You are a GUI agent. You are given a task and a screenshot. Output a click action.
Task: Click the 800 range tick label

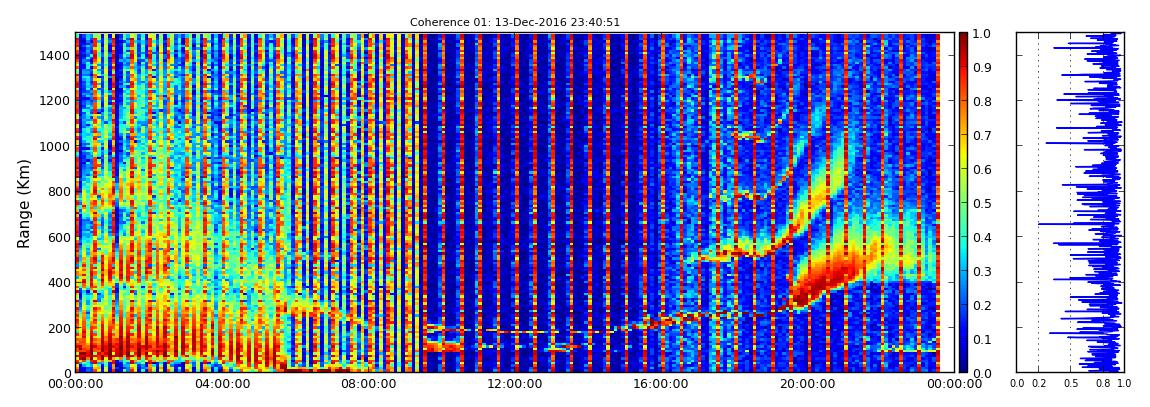(59, 191)
